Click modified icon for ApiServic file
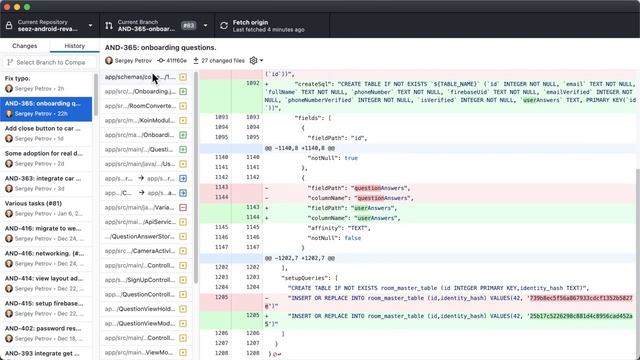 [x=183, y=222]
